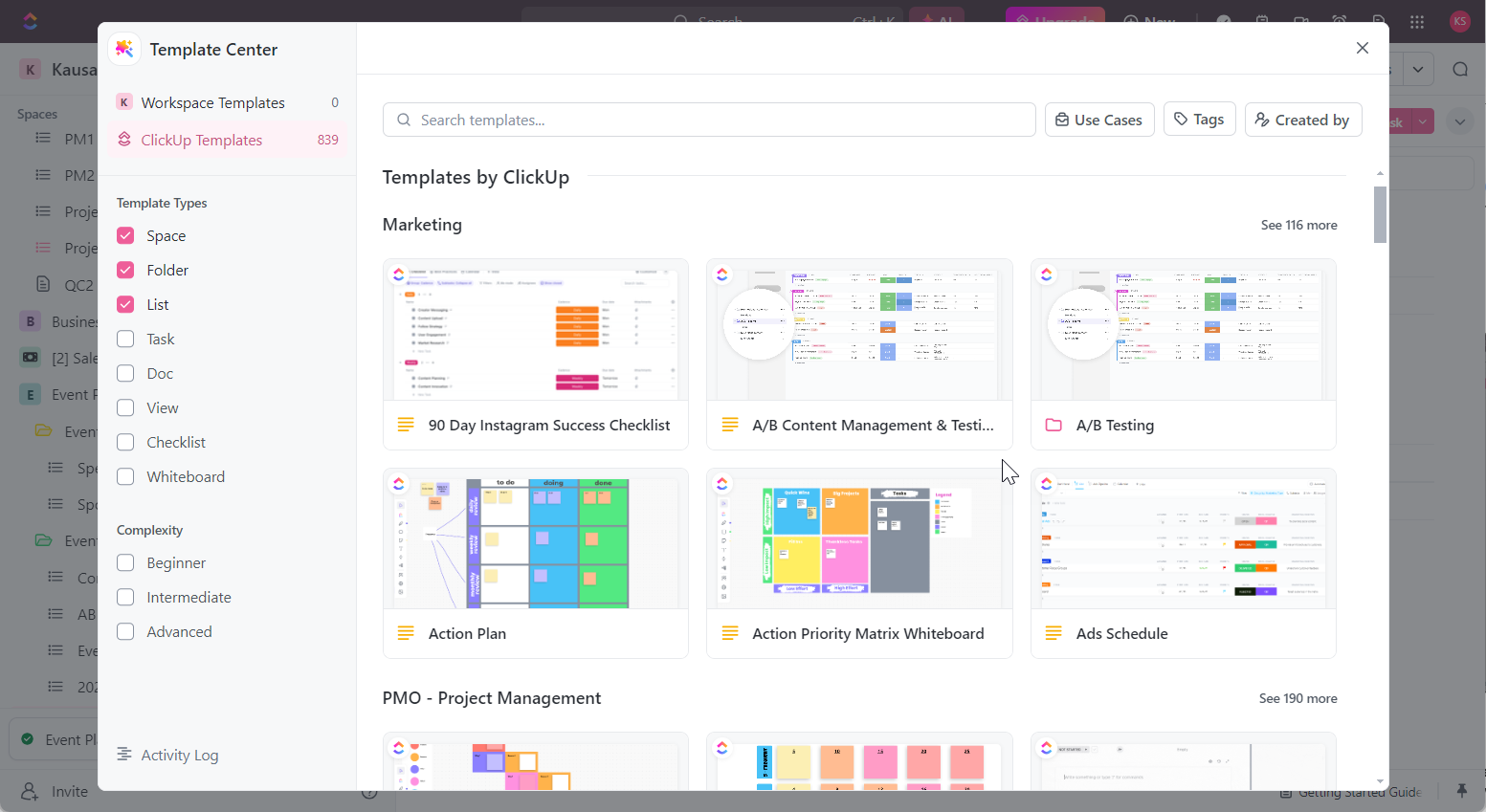Uncheck the List template type
Image resolution: width=1486 pixels, height=812 pixels.
[125, 304]
